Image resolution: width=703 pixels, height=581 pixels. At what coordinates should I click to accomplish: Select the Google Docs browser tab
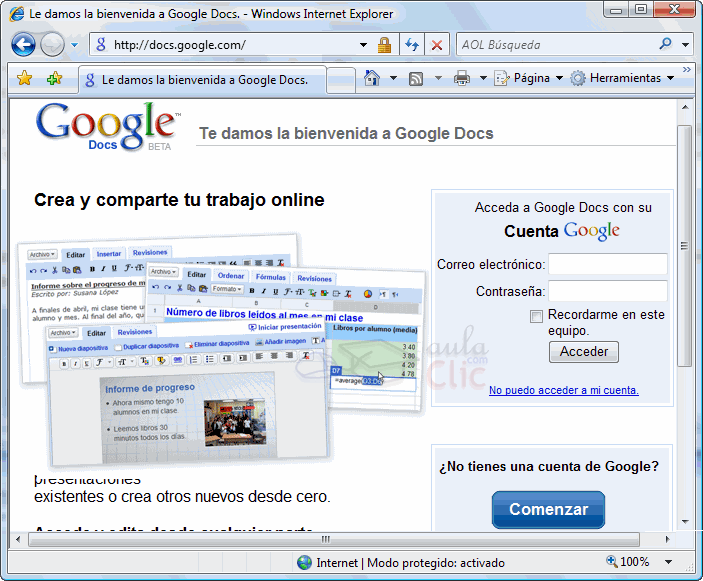tap(202, 80)
